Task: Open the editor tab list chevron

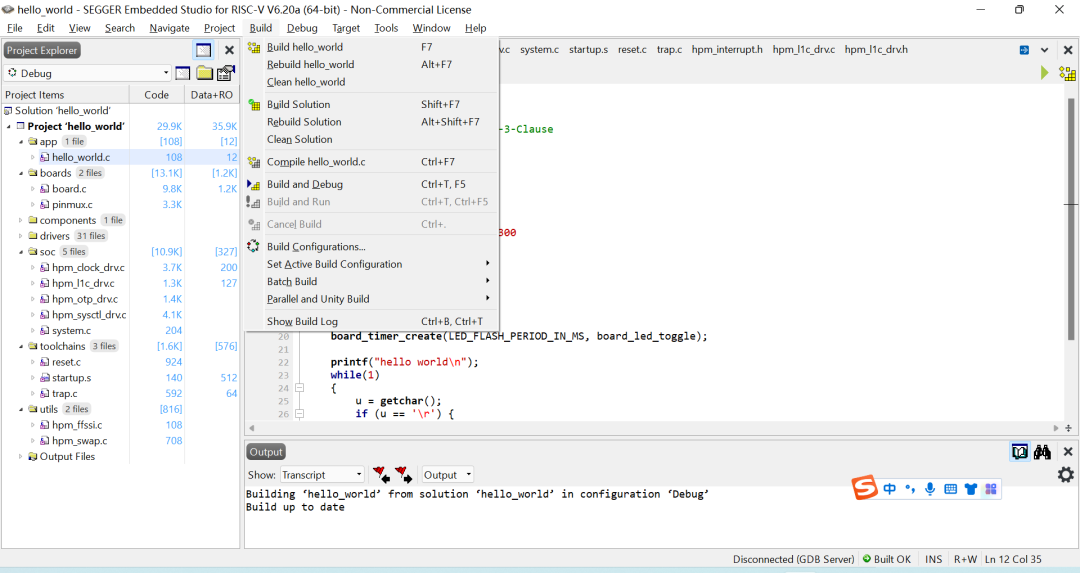Action: tap(1044, 50)
